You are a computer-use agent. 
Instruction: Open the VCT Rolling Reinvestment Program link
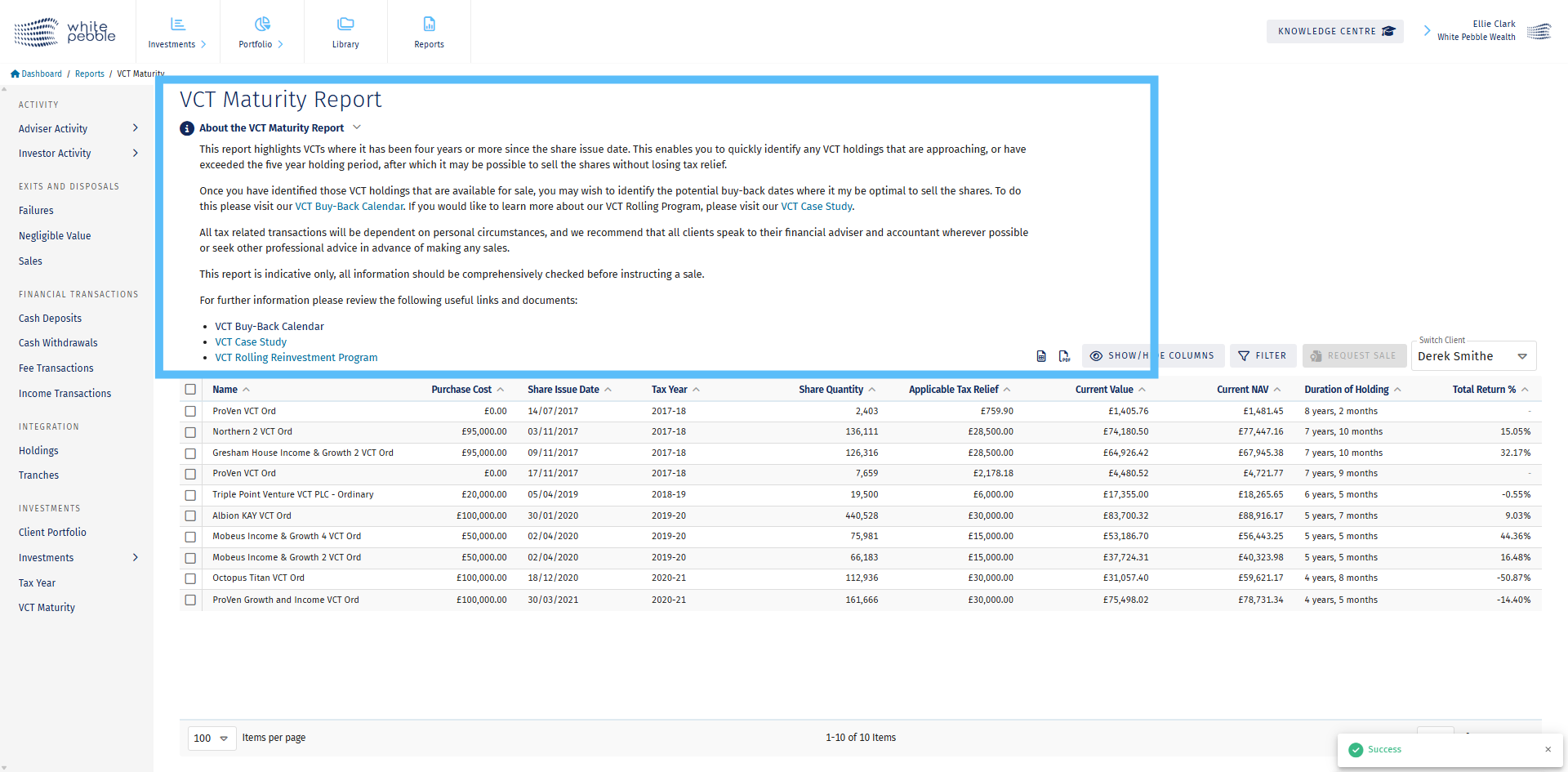[x=296, y=358]
